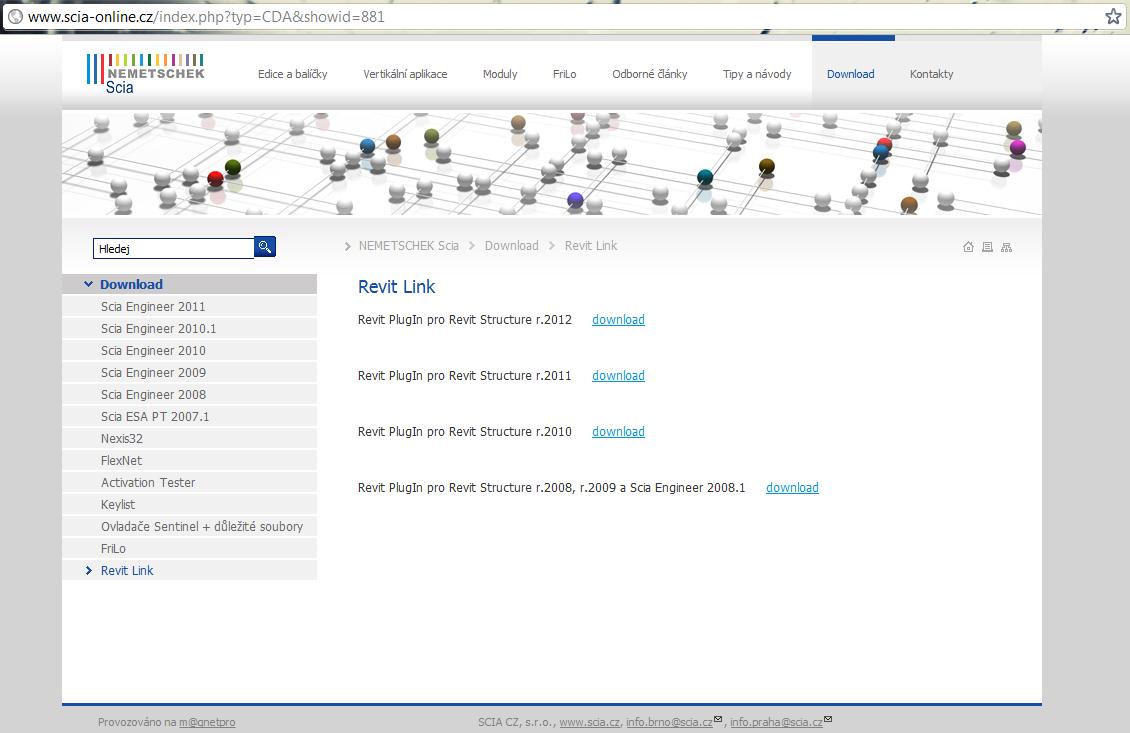Open the Odborné články menu
This screenshot has height=733, width=1130.
click(x=649, y=74)
